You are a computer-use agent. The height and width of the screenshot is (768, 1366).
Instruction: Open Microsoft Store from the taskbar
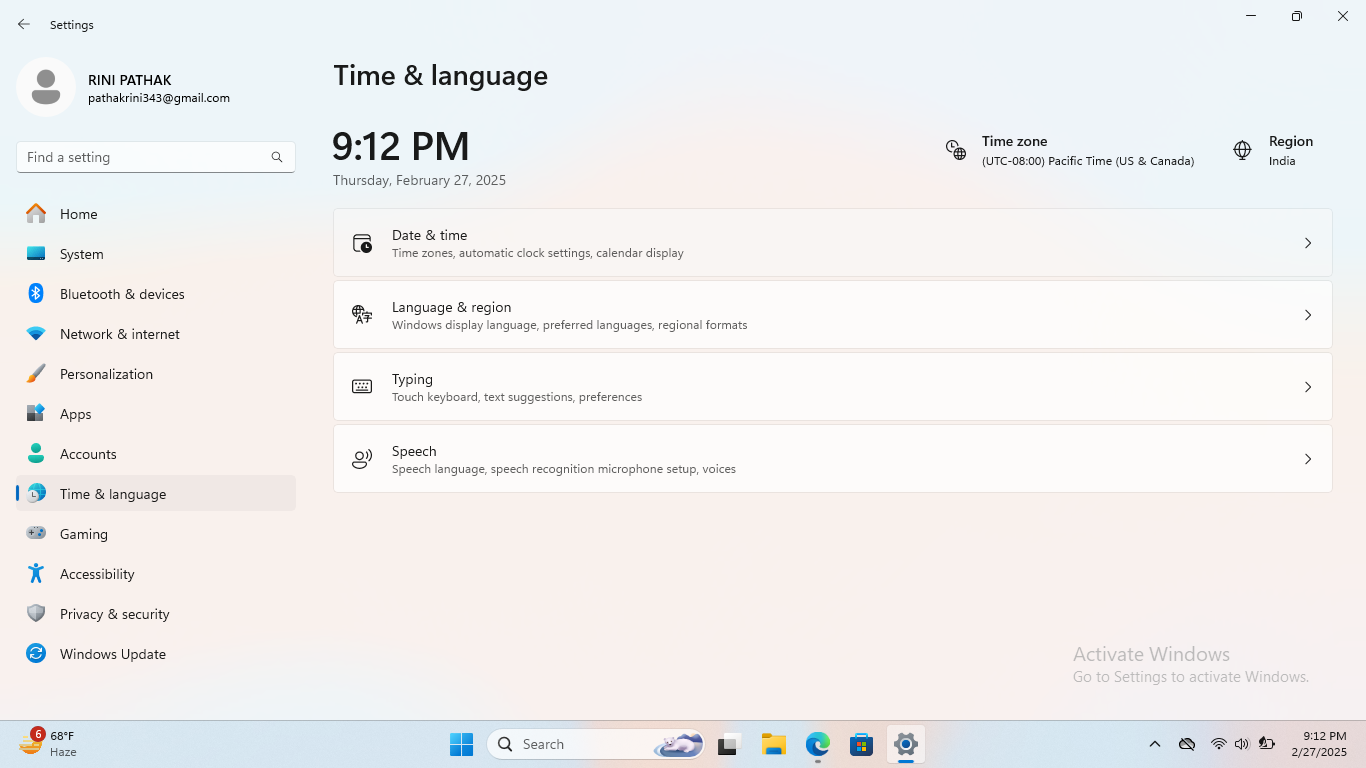click(x=861, y=744)
